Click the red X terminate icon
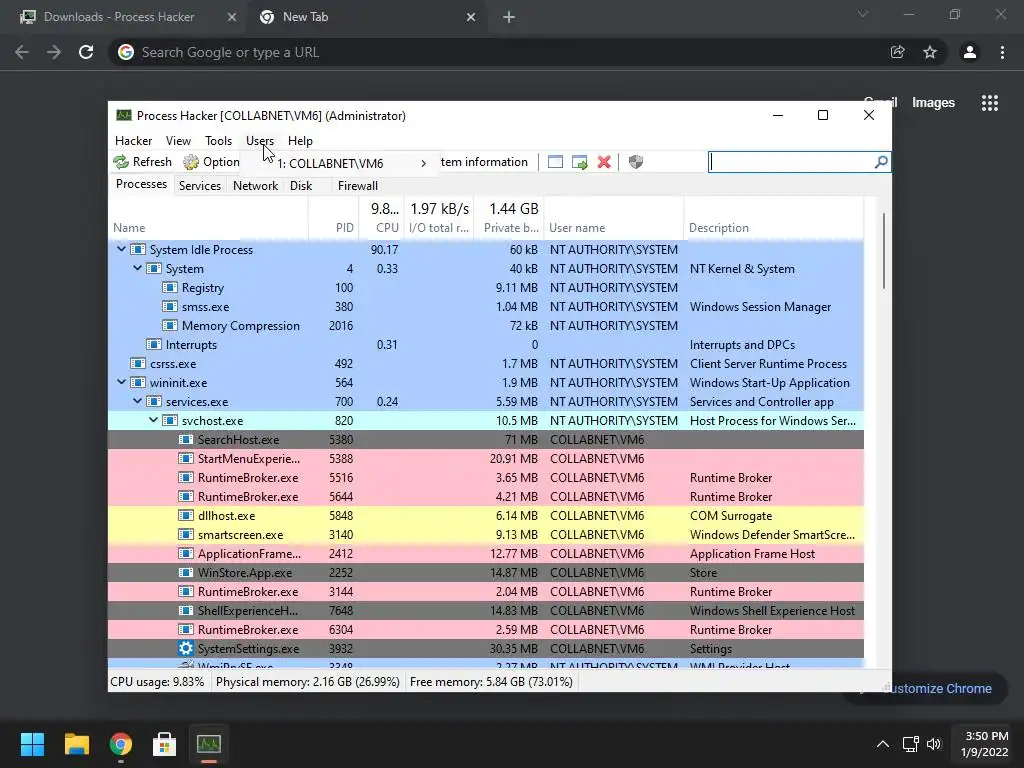 [x=604, y=162]
